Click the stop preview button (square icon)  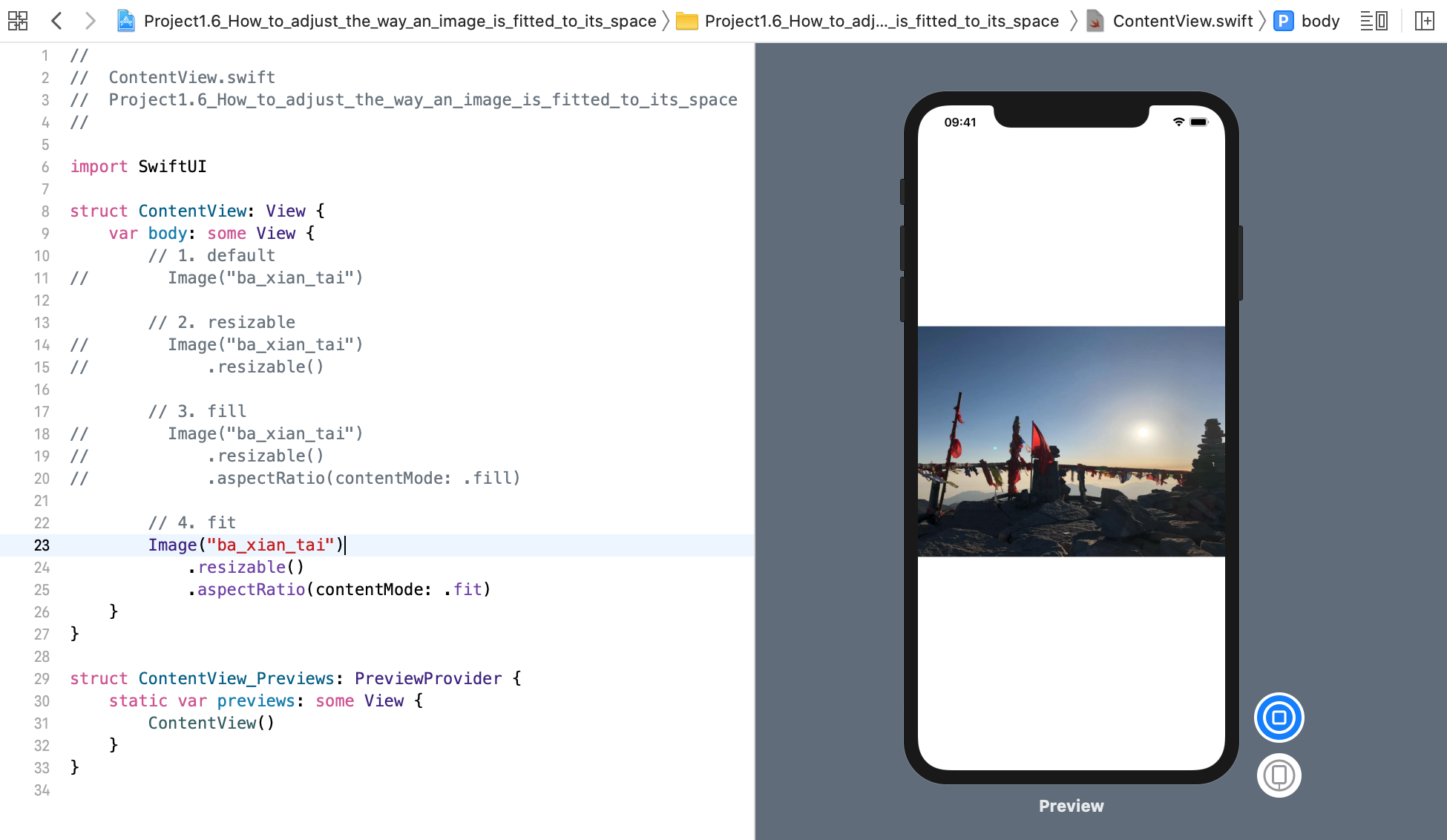tap(1279, 717)
